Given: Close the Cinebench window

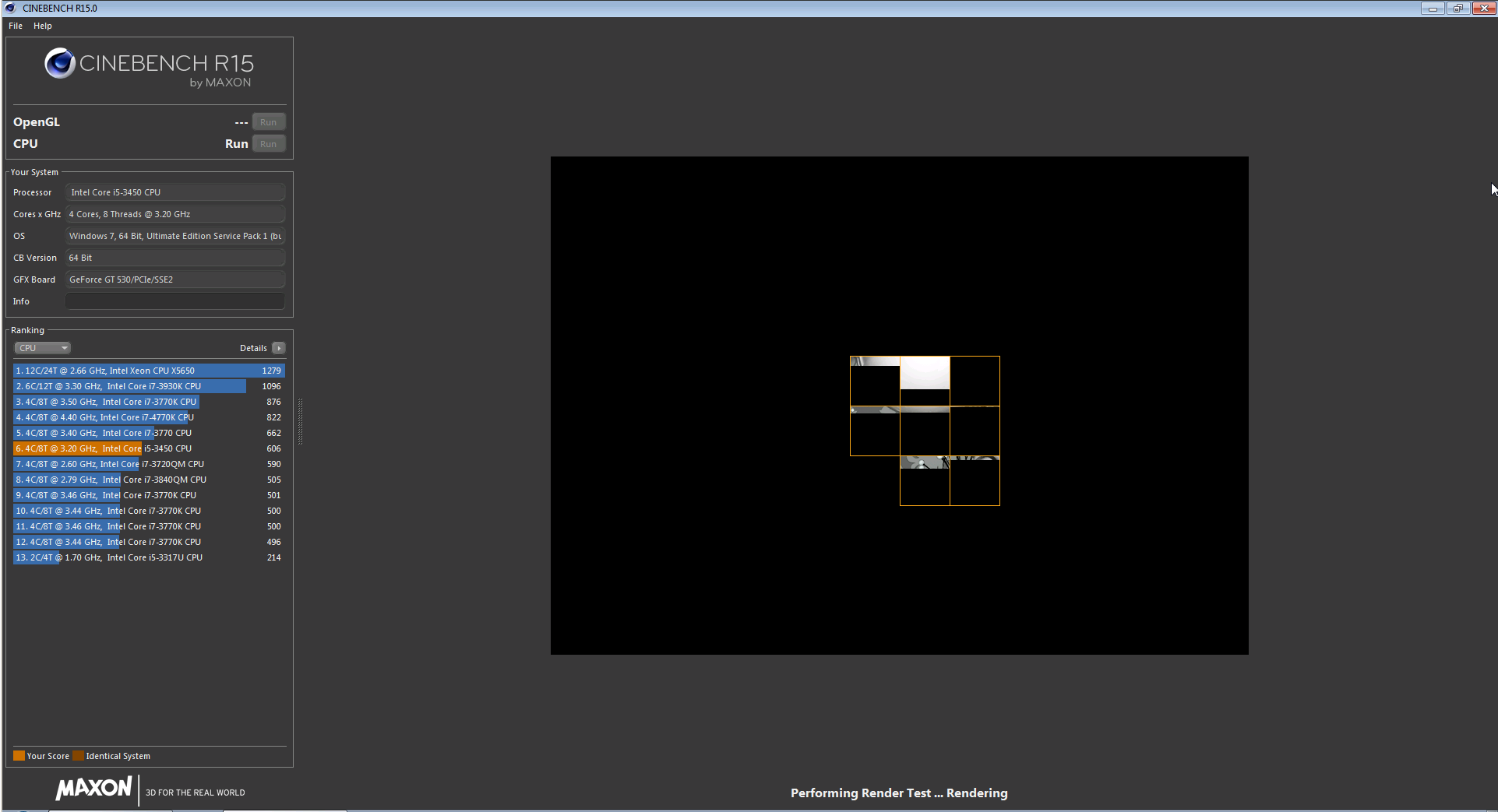Looking at the screenshot, I should (1484, 9).
